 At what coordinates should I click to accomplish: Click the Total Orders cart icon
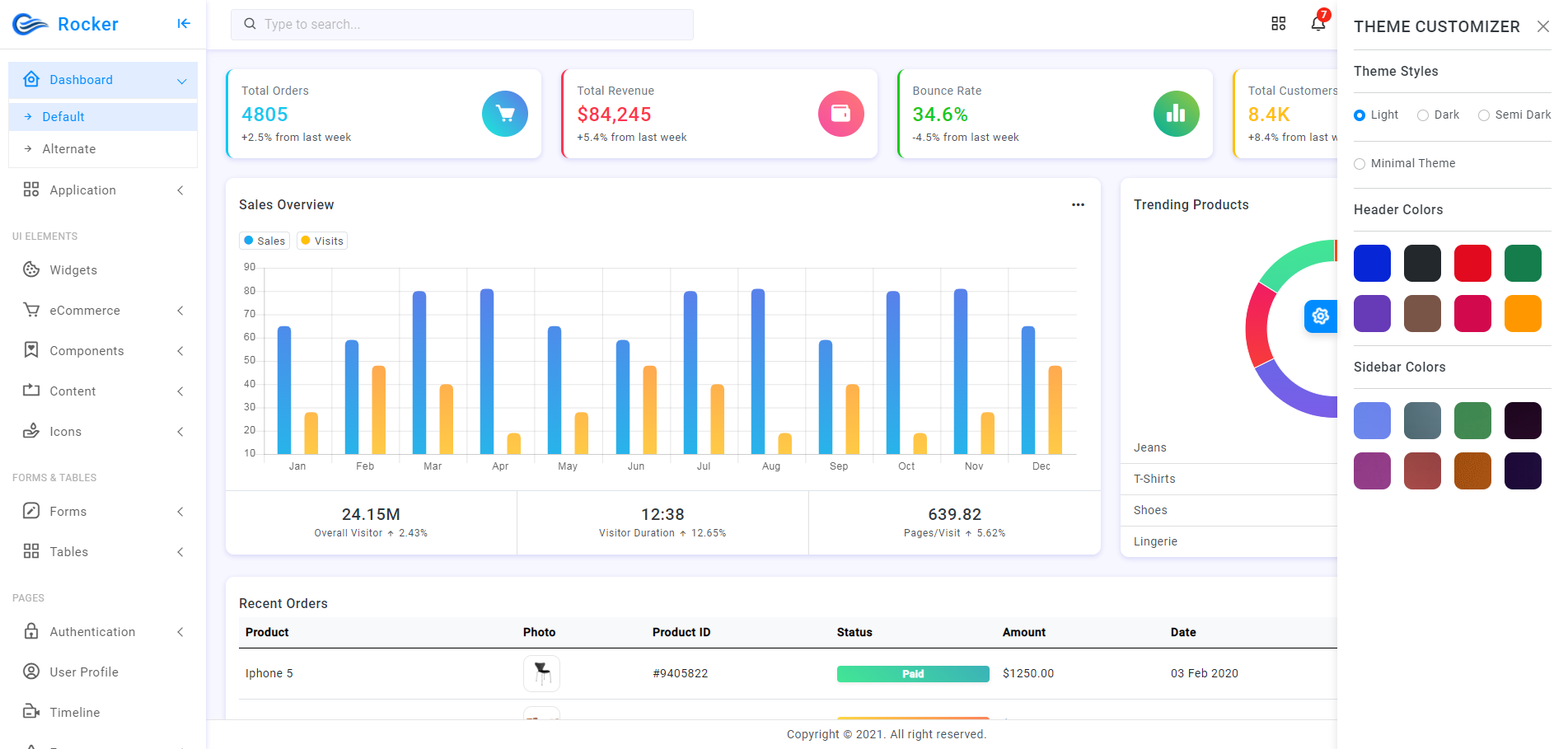coord(504,114)
